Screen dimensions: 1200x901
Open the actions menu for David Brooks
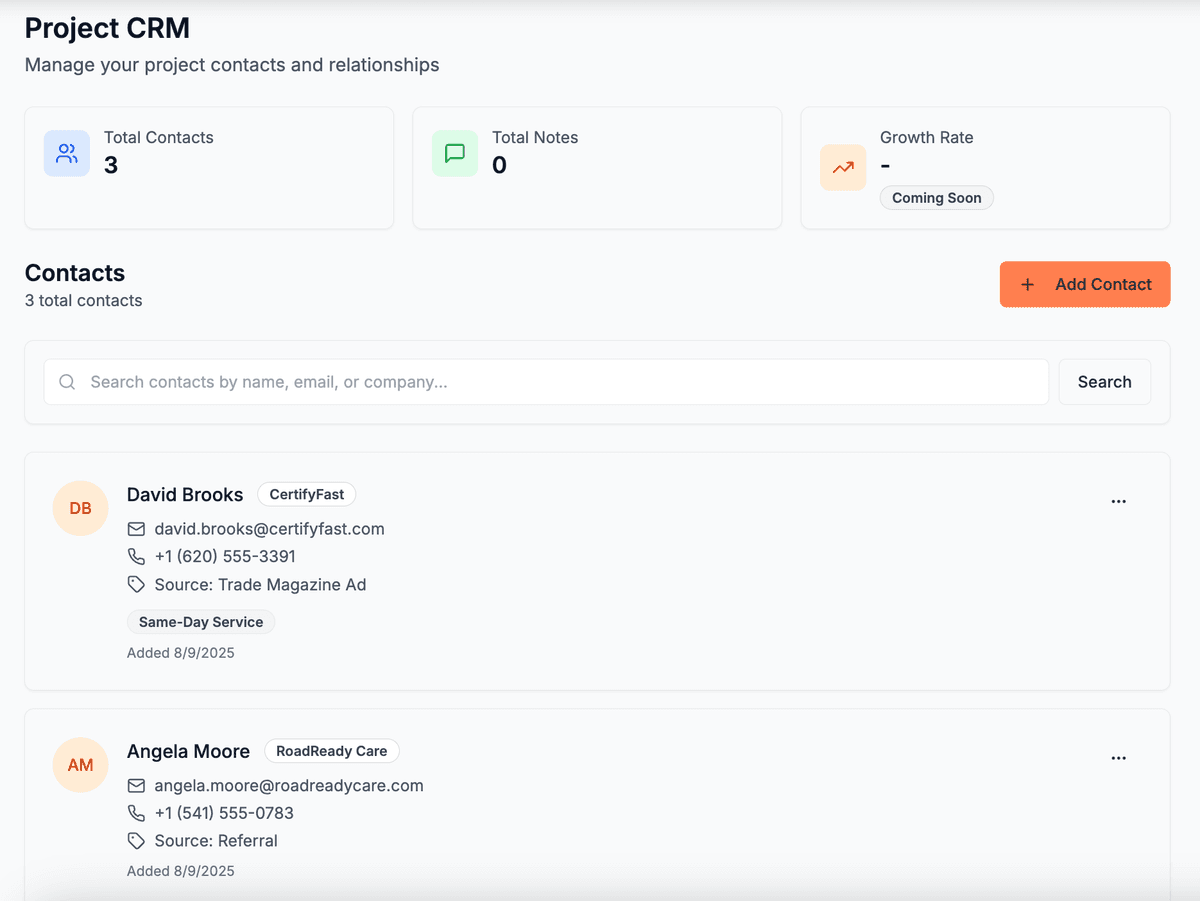click(x=1118, y=501)
